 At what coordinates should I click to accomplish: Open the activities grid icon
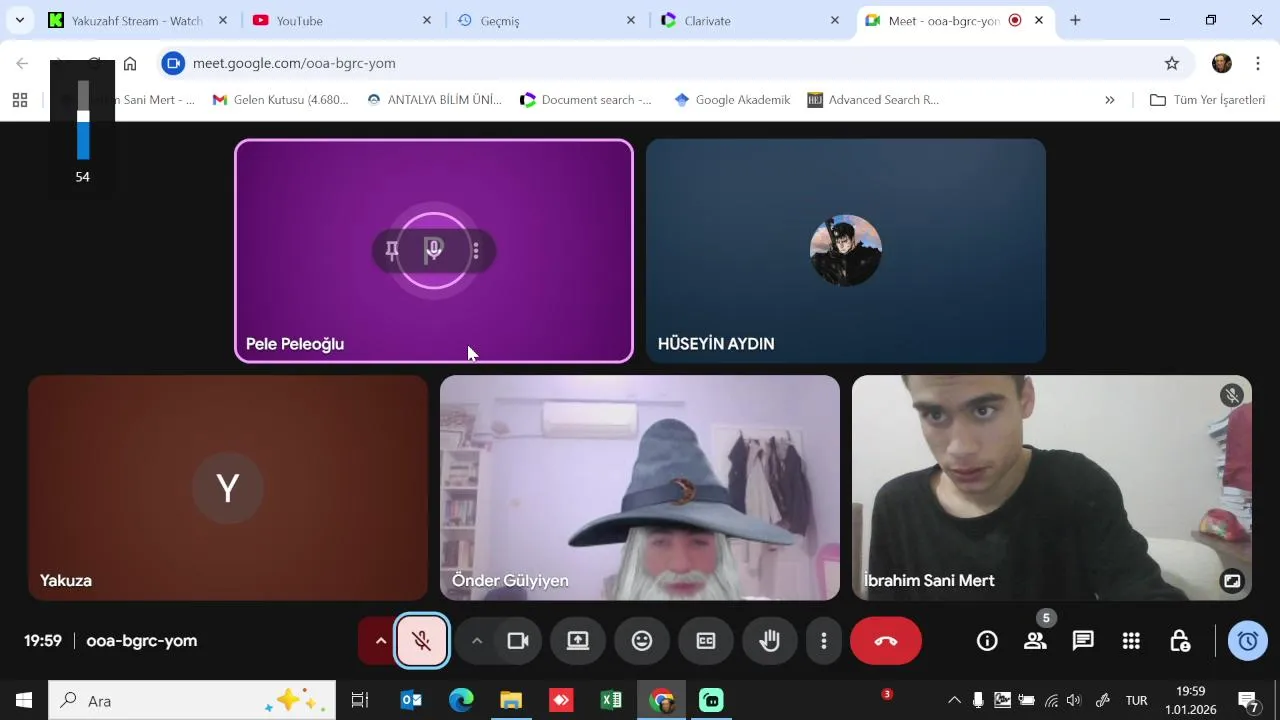[1131, 641]
